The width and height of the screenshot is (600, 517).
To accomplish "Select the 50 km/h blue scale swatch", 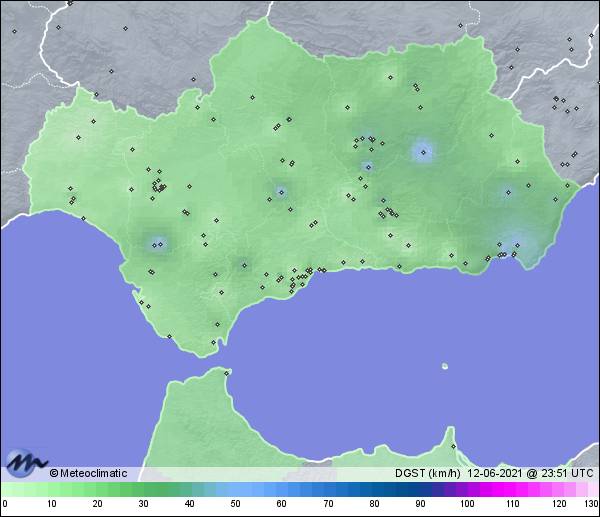I will pyautogui.click(x=236, y=488).
